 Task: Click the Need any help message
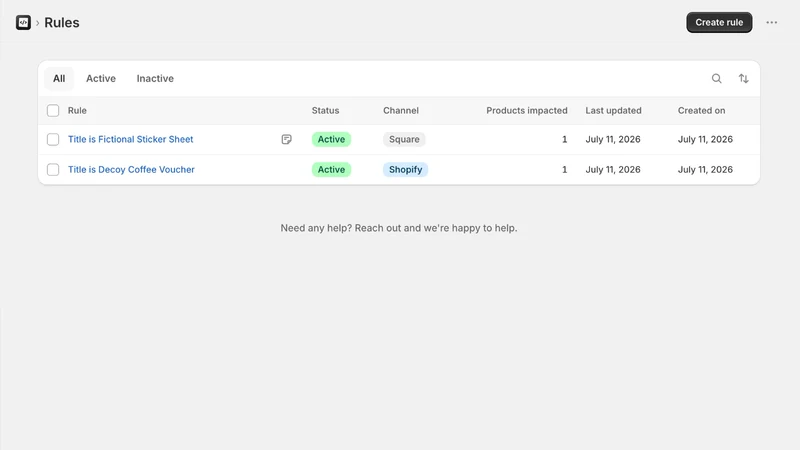click(x=398, y=228)
